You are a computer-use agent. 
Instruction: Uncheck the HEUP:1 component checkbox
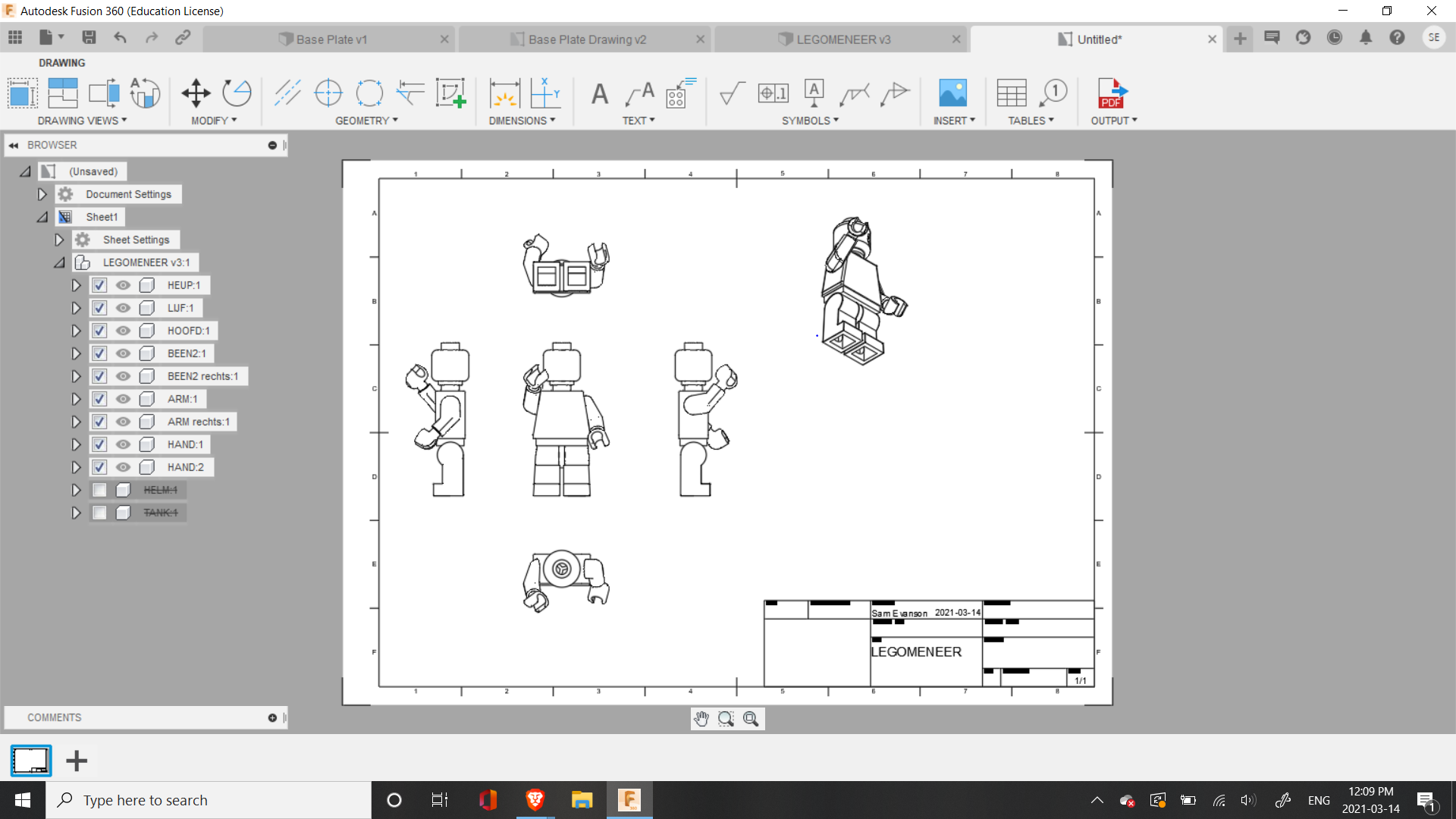(99, 285)
